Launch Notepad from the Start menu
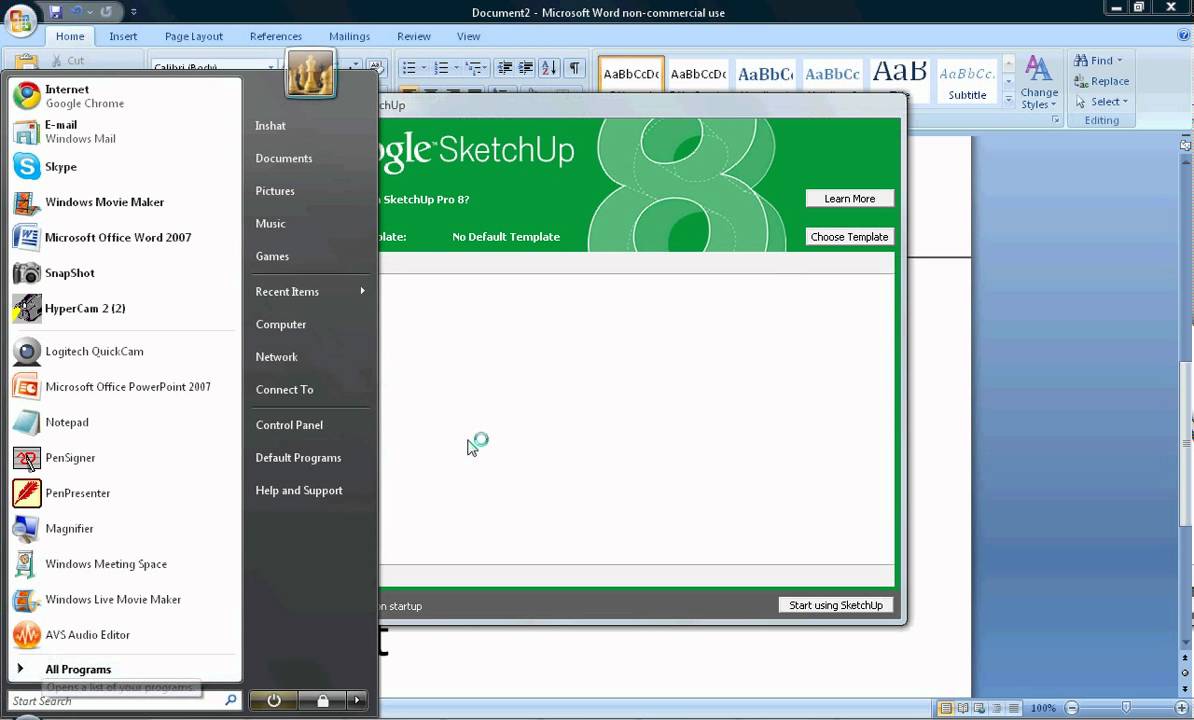Image resolution: width=1194 pixels, height=720 pixels. [125, 422]
